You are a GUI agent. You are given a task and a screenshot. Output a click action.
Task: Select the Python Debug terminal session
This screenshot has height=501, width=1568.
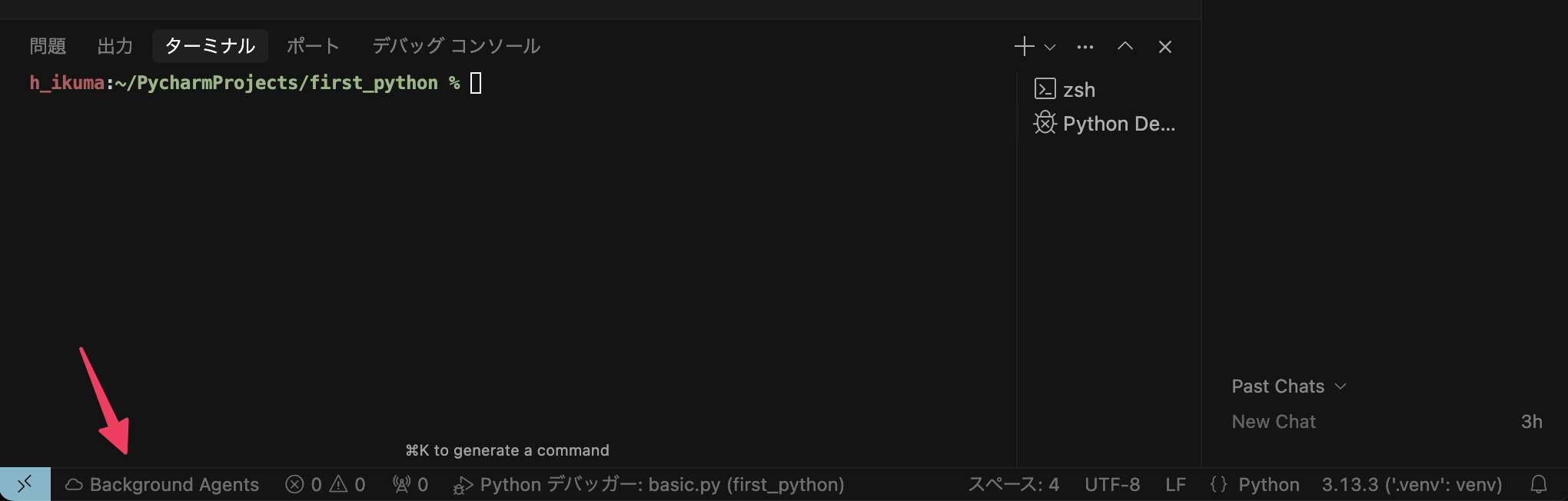[1105, 124]
